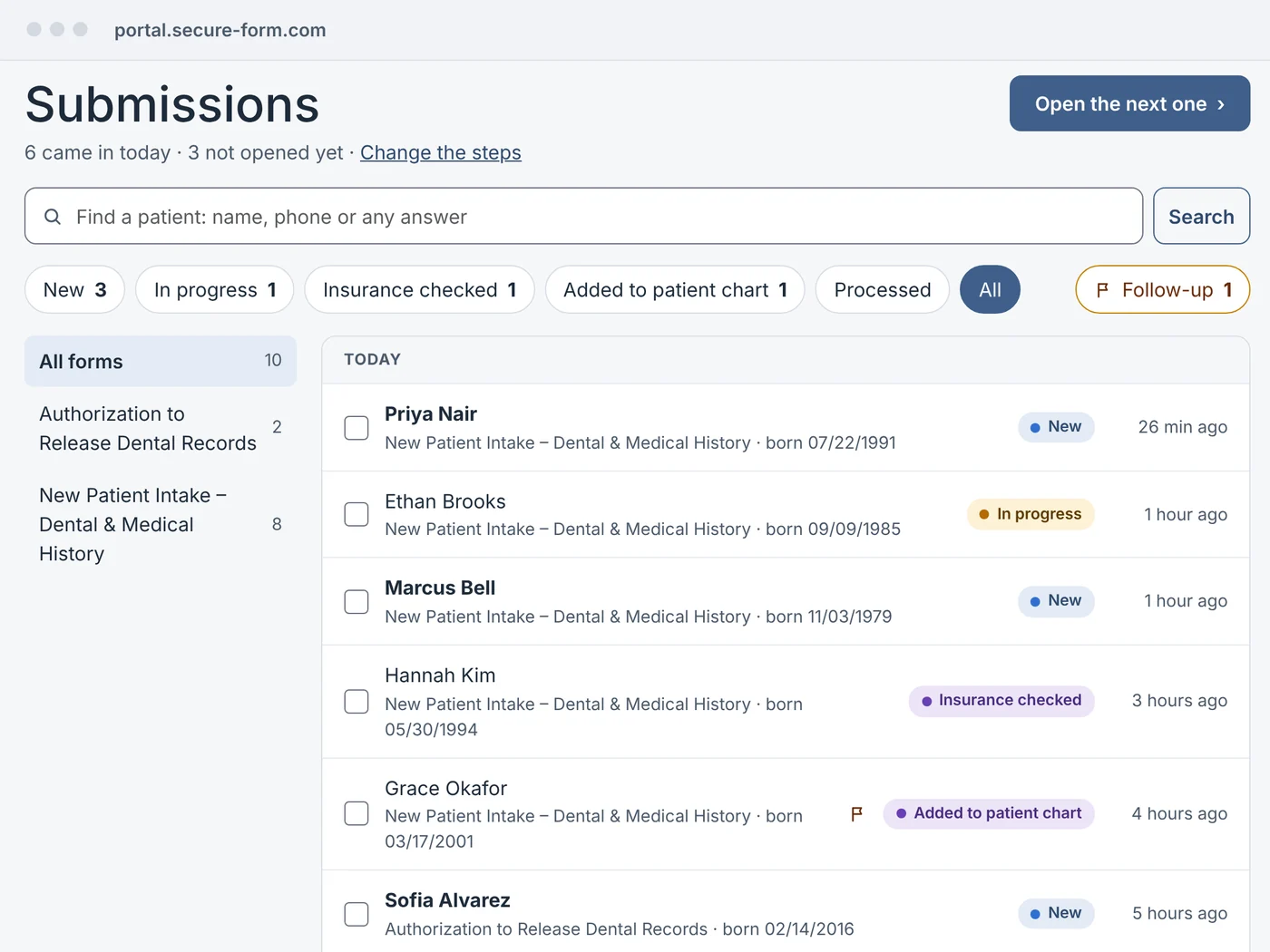The width and height of the screenshot is (1270, 952).
Task: Click the Search button
Action: pyautogui.click(x=1201, y=216)
